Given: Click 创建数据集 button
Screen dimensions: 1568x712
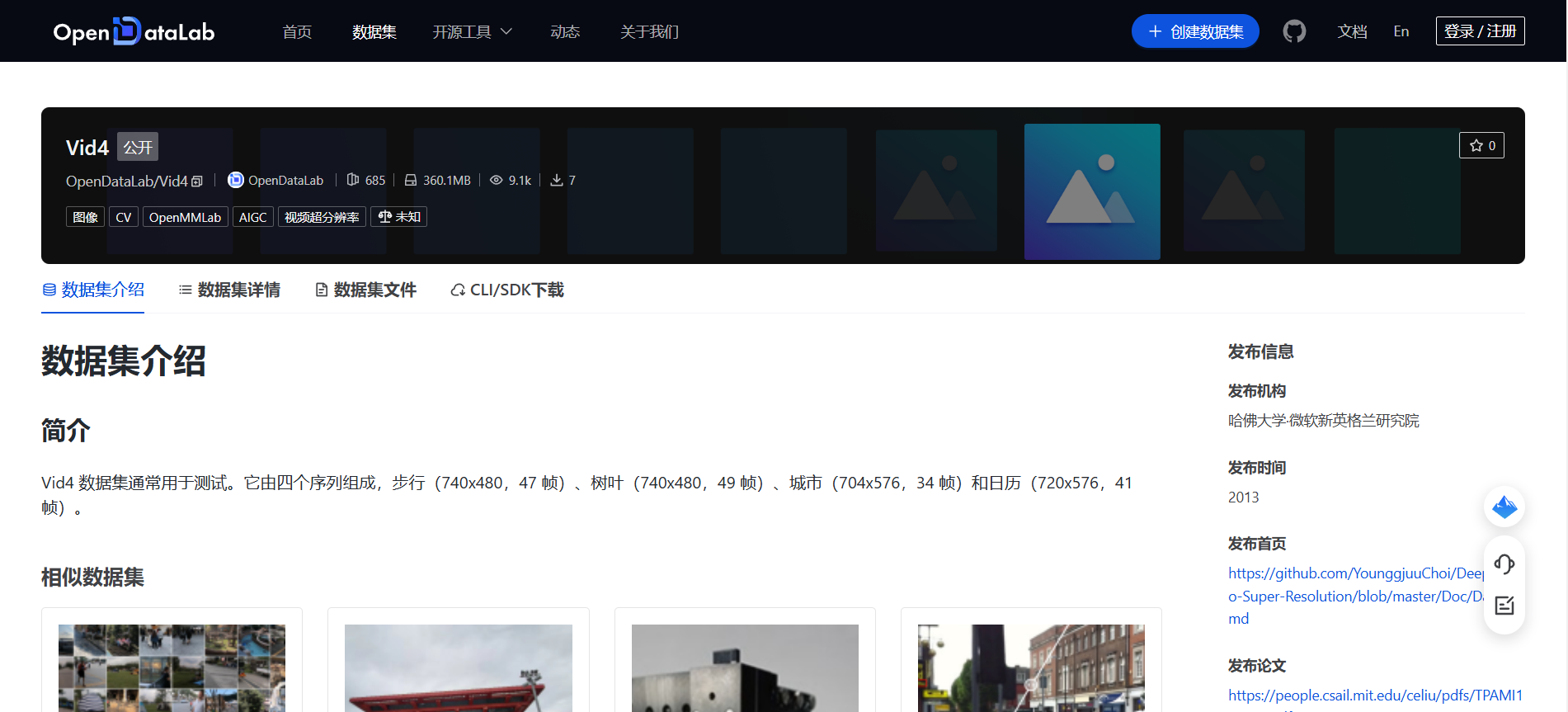Looking at the screenshot, I should [1195, 31].
